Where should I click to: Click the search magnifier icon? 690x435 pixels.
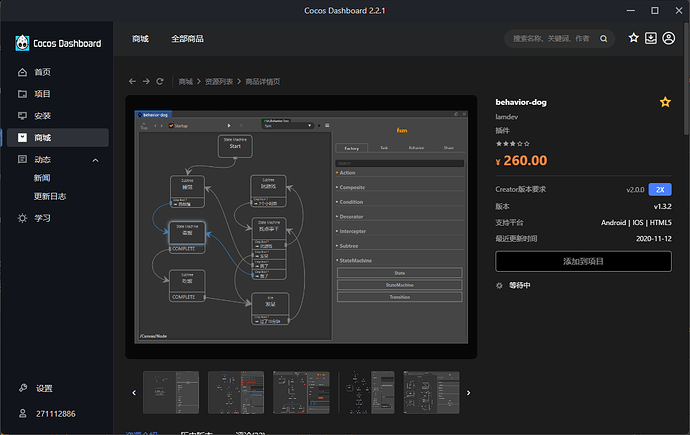[604, 39]
